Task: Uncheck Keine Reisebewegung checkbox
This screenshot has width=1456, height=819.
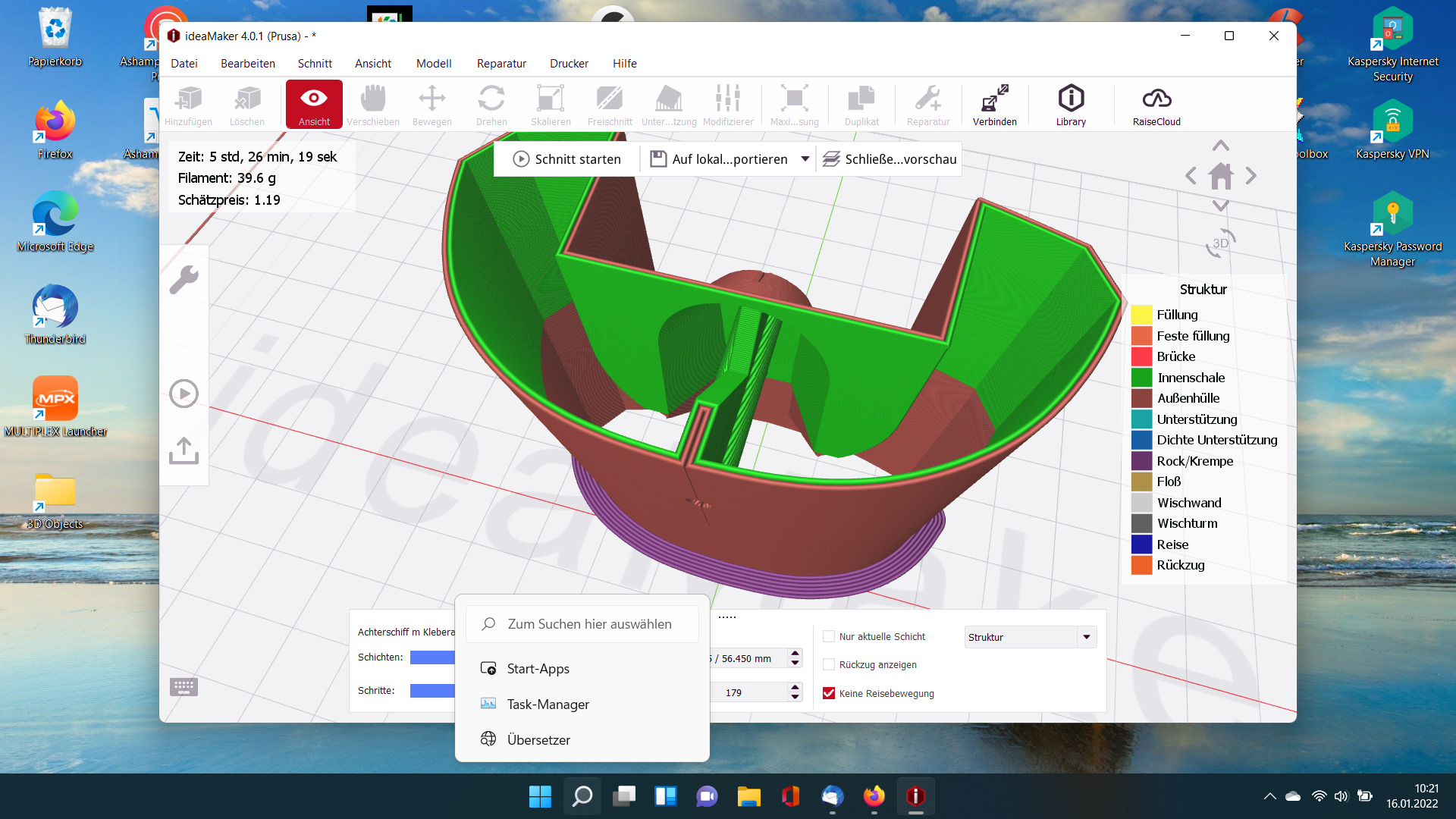Action: coord(829,693)
